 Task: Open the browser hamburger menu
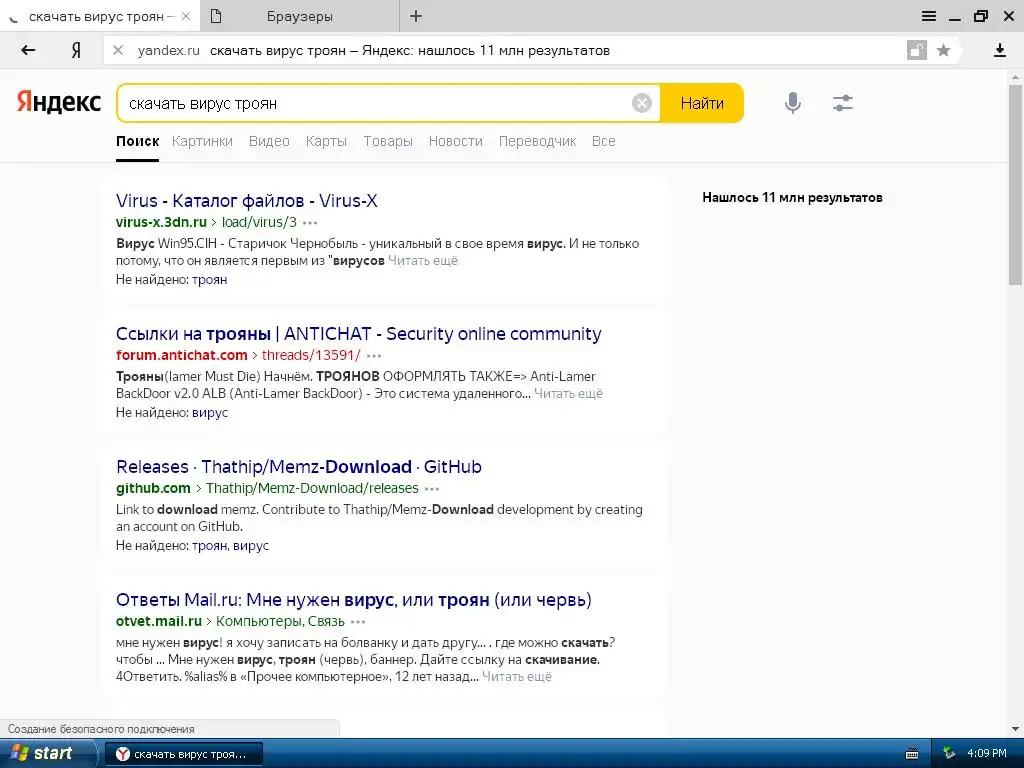pos(929,16)
